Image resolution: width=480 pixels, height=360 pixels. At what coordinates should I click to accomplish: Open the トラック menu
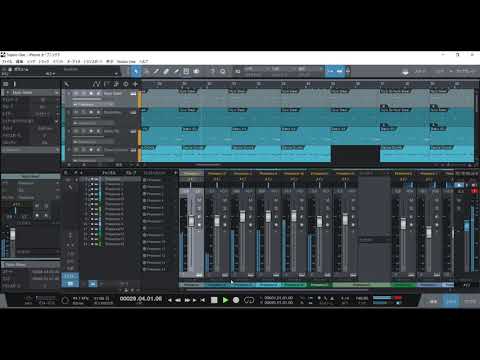tap(44, 62)
